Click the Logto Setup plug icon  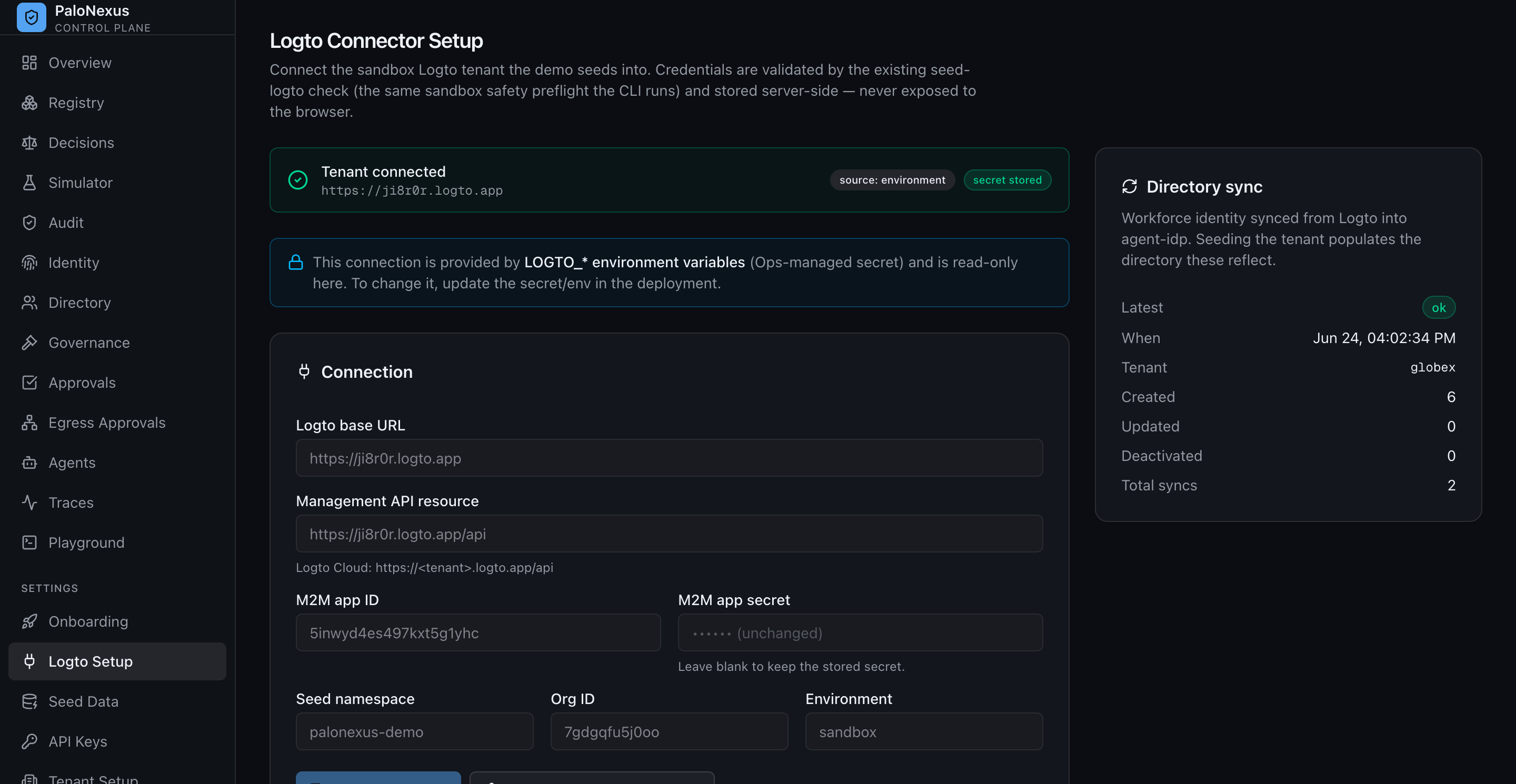[29, 662]
